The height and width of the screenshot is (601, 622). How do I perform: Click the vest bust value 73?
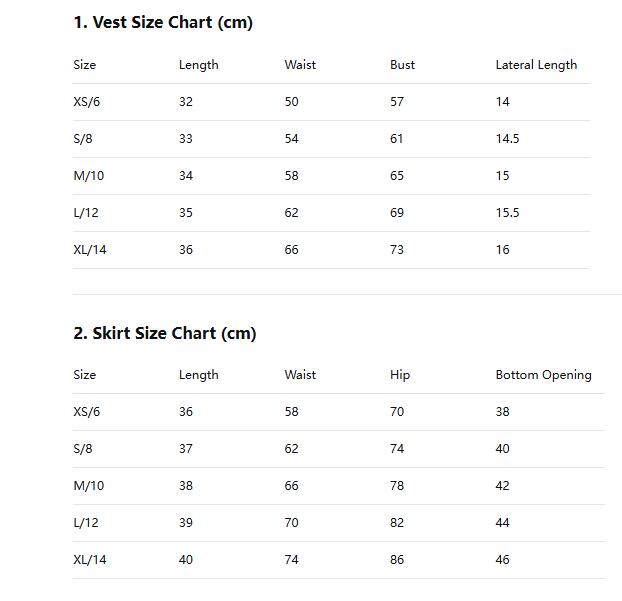coord(397,250)
